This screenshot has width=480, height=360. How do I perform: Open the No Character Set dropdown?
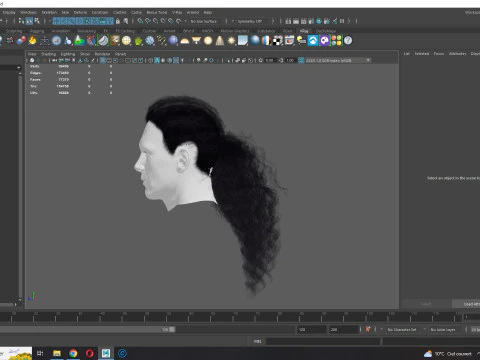click(x=403, y=329)
